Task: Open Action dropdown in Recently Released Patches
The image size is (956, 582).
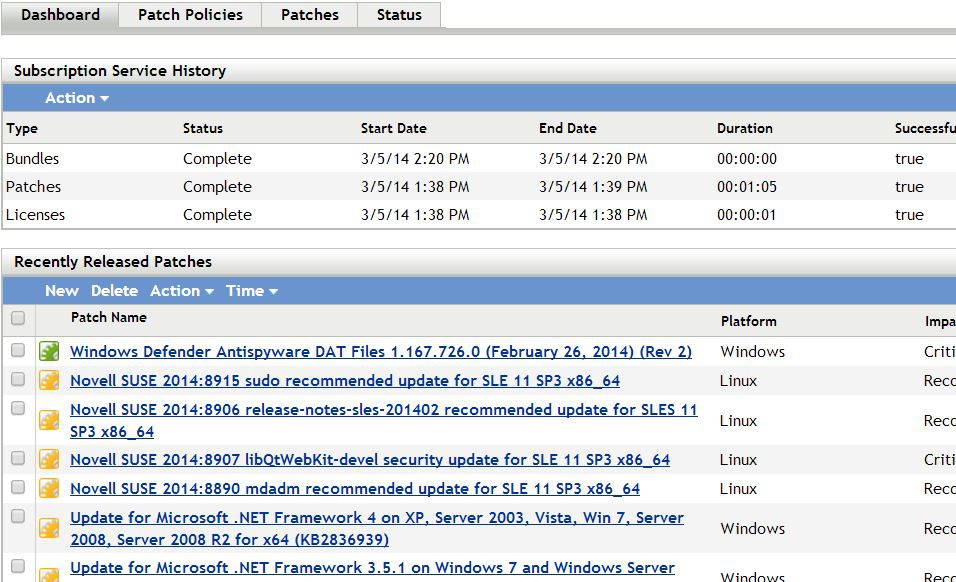Action: [182, 291]
